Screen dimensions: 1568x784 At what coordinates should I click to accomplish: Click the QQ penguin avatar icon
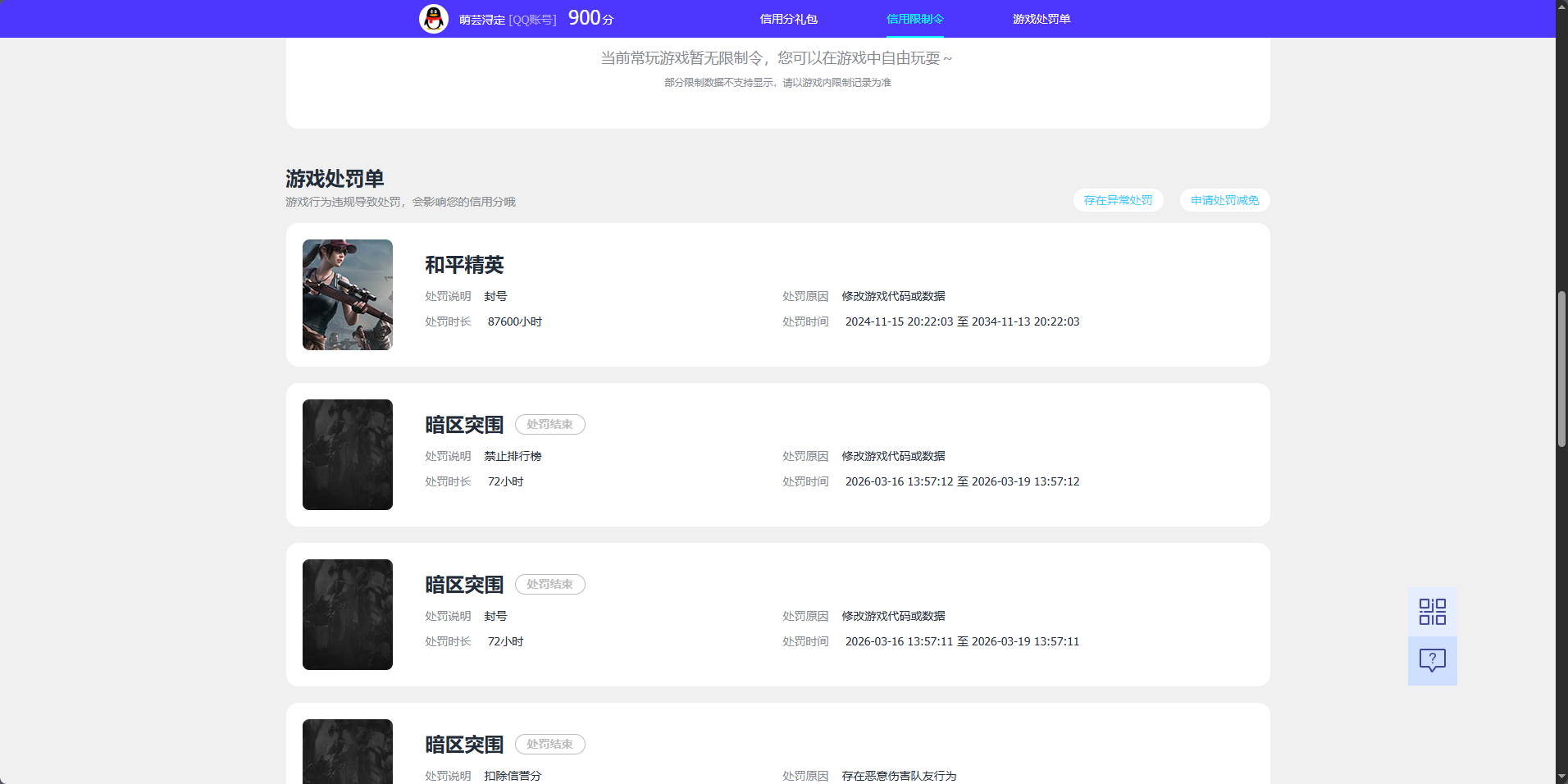(434, 19)
